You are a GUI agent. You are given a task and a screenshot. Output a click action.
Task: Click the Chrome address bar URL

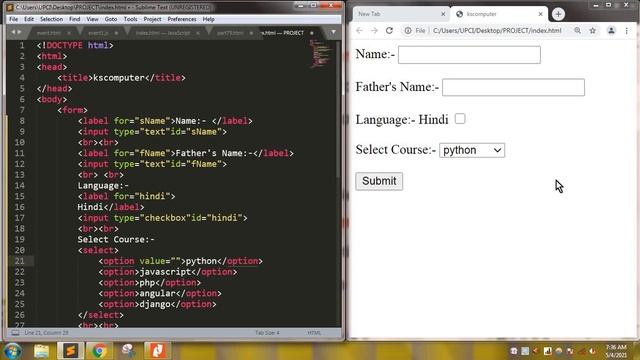497,31
